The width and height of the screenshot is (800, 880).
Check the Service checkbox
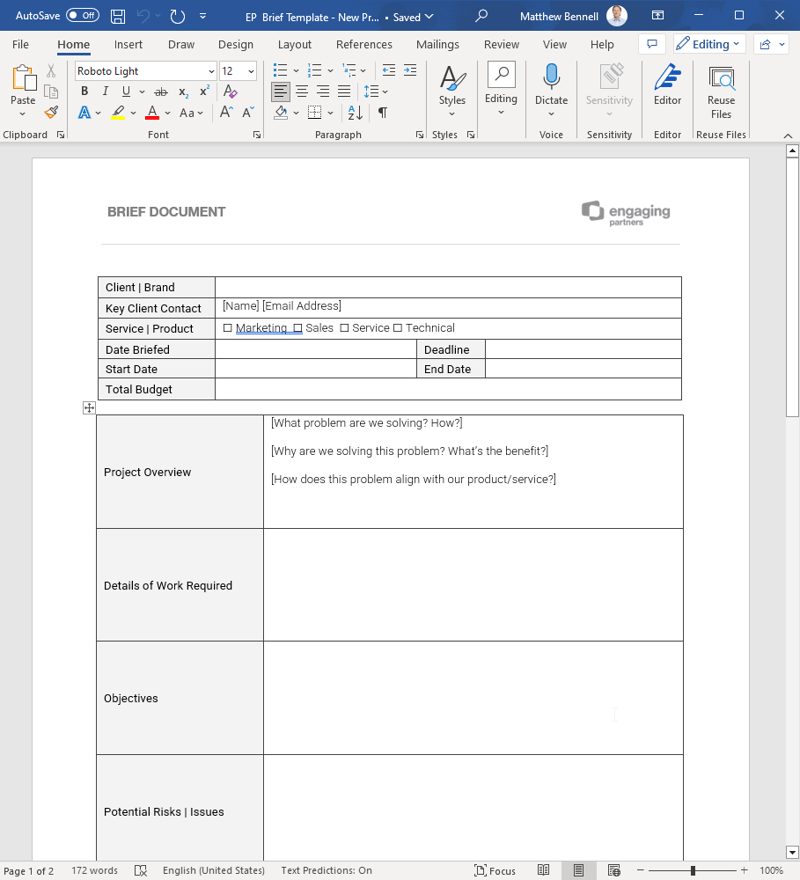point(344,328)
